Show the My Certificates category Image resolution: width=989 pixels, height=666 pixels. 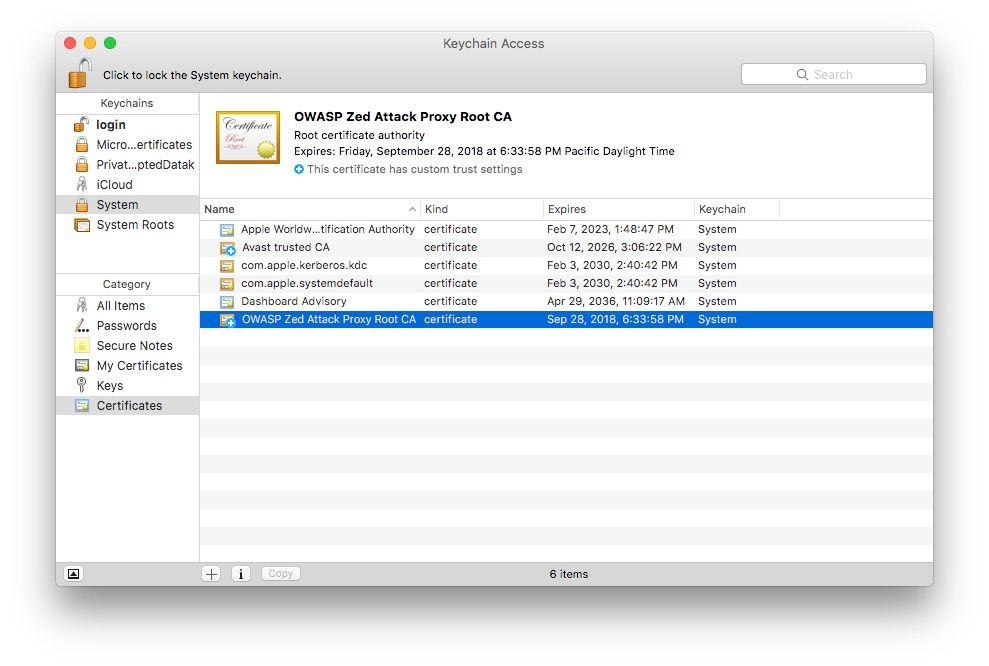point(127,366)
